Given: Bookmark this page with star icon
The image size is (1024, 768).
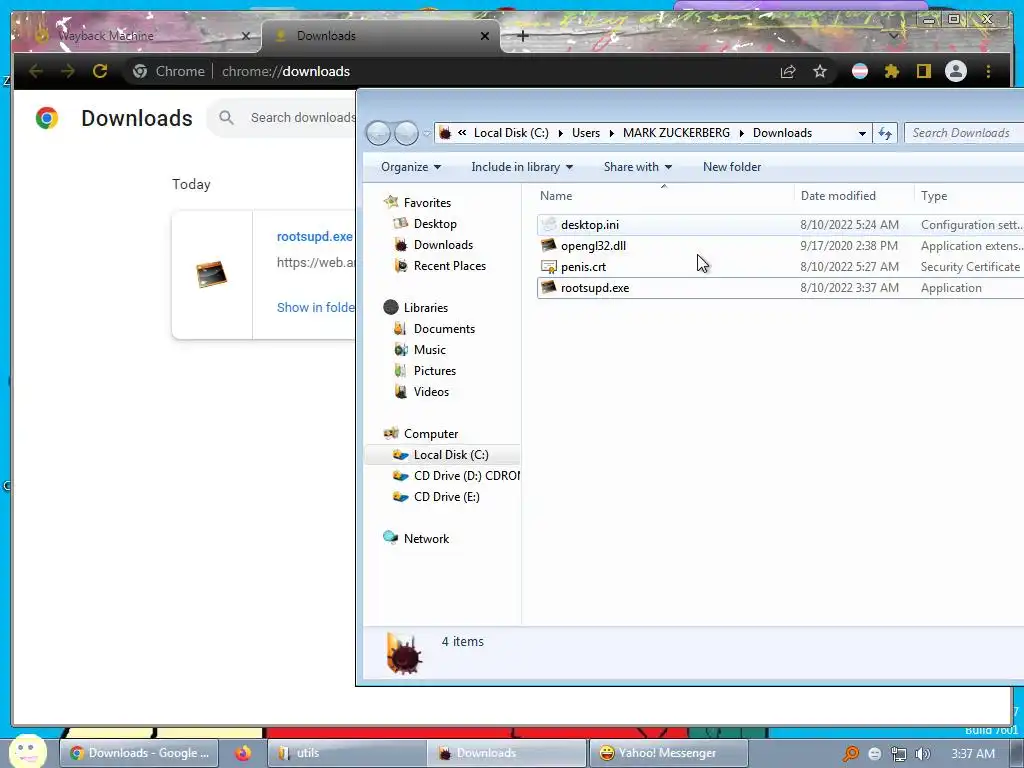Looking at the screenshot, I should [820, 71].
